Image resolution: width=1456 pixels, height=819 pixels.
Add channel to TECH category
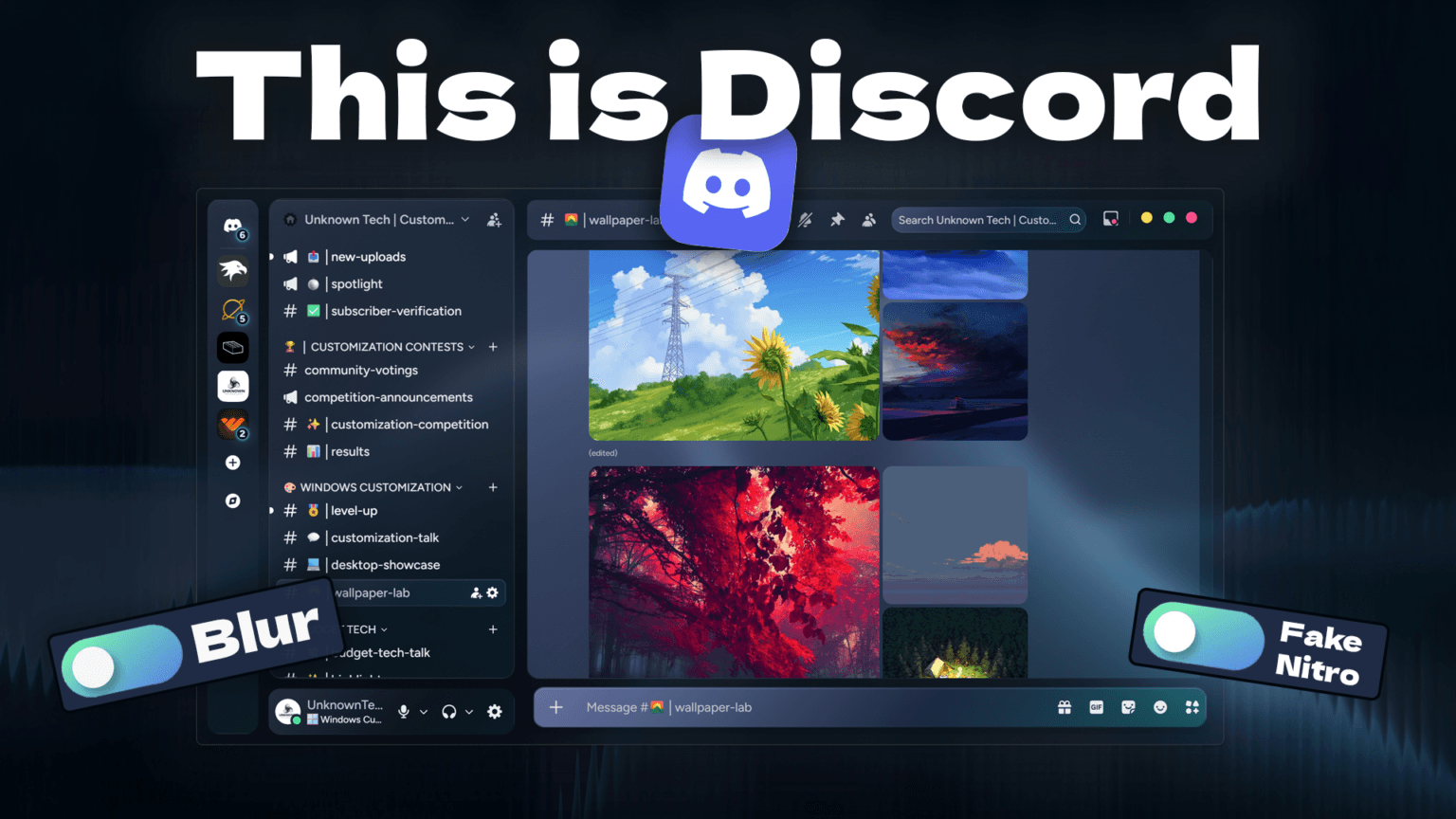tap(493, 629)
